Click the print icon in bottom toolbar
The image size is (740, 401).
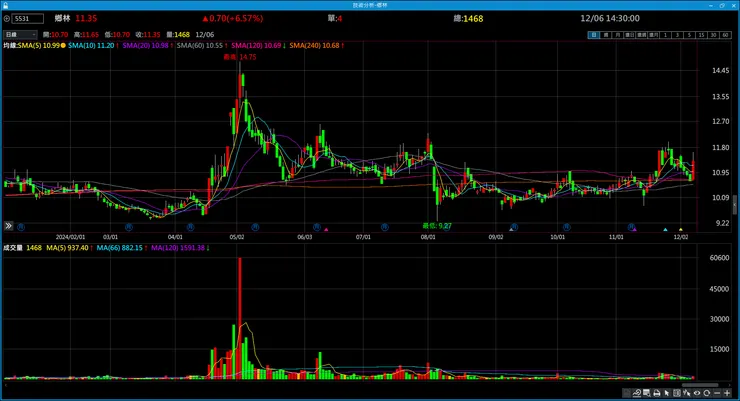[x=657, y=393]
